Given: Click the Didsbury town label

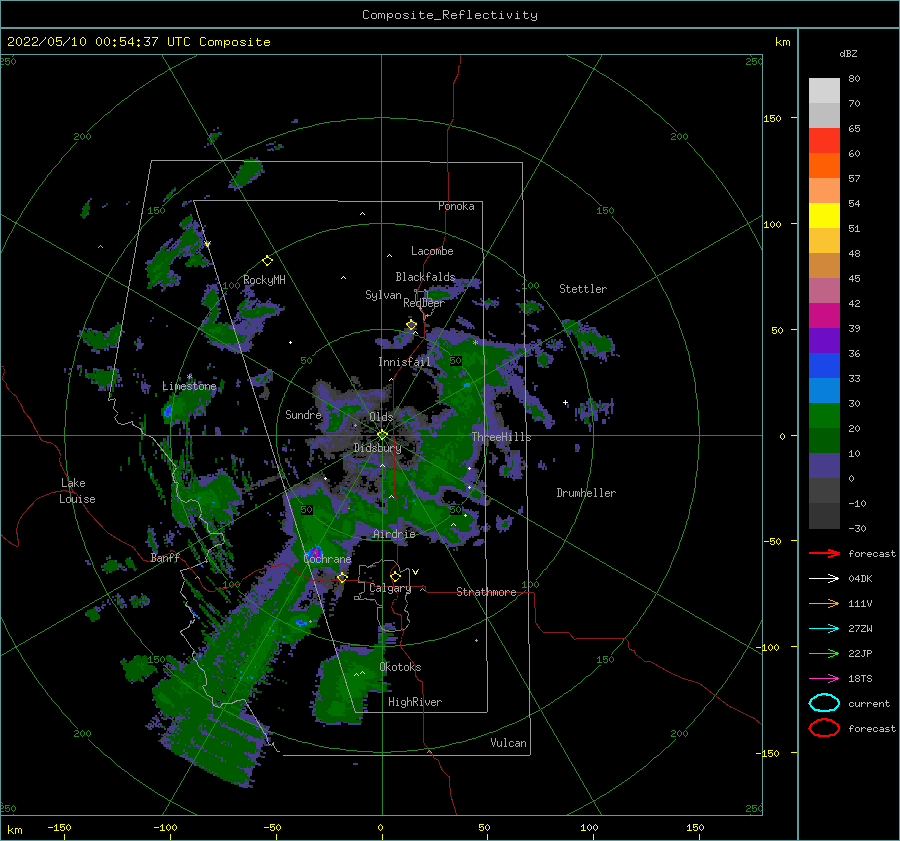Looking at the screenshot, I should (377, 448).
